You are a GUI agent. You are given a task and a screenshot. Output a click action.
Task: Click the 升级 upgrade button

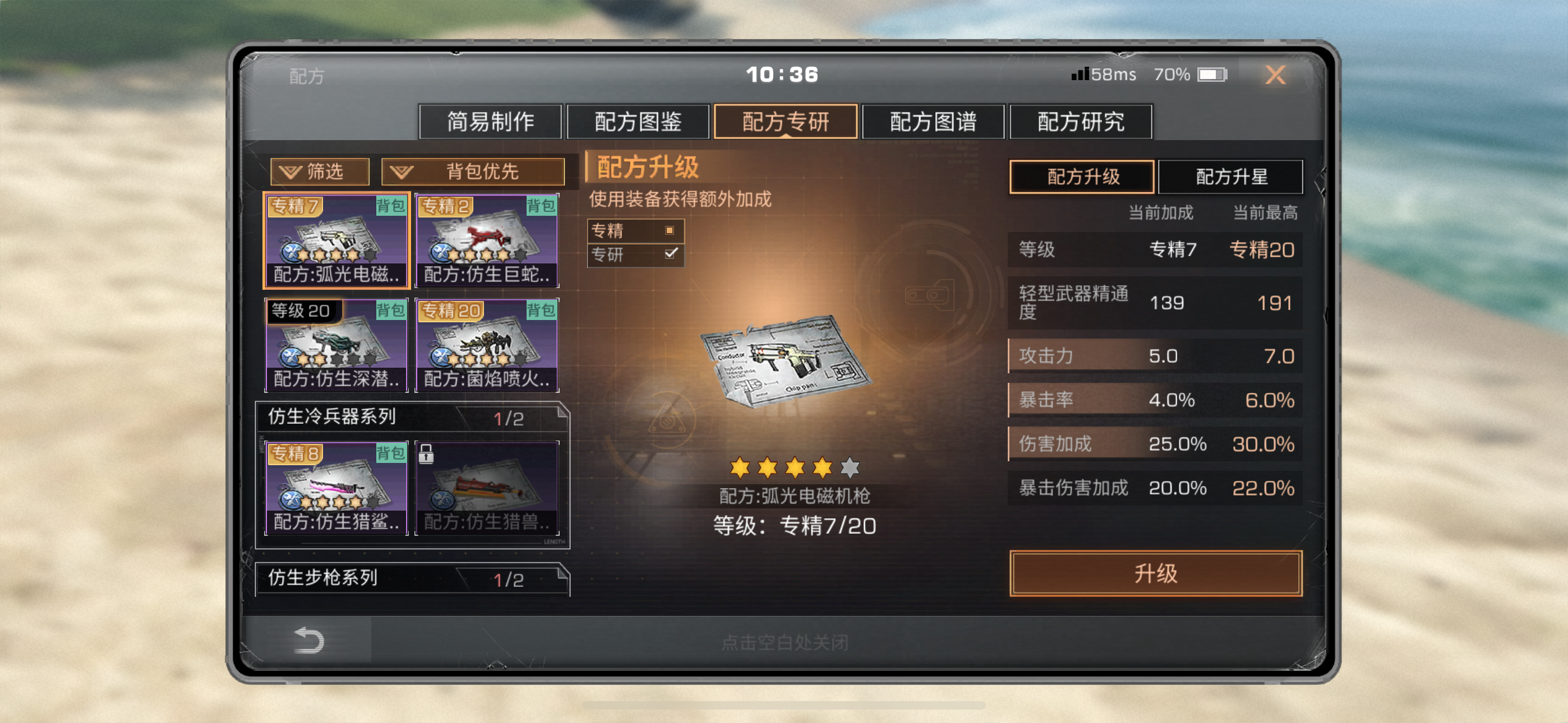(x=1155, y=573)
